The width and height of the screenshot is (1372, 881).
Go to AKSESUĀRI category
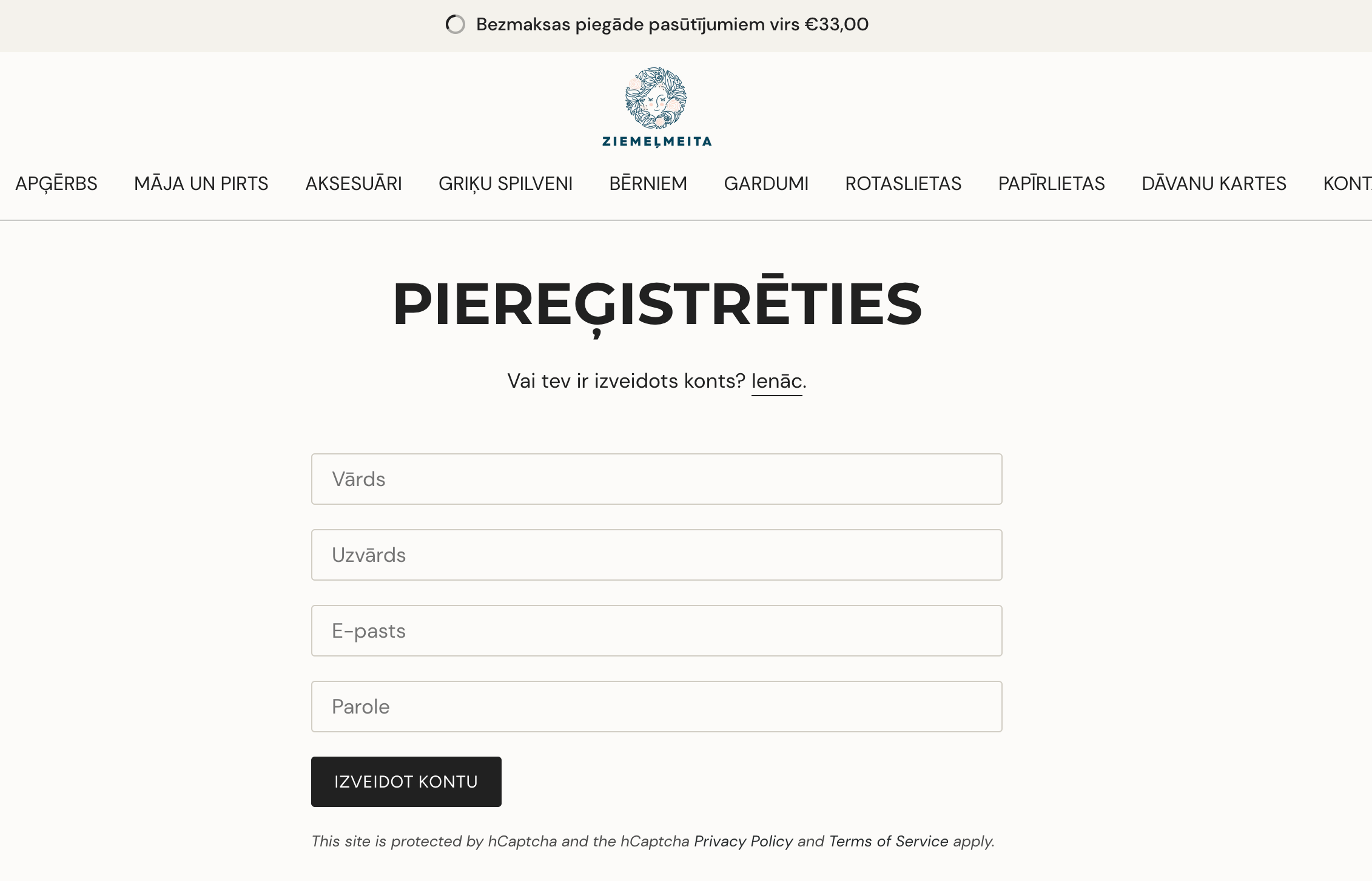click(x=354, y=183)
